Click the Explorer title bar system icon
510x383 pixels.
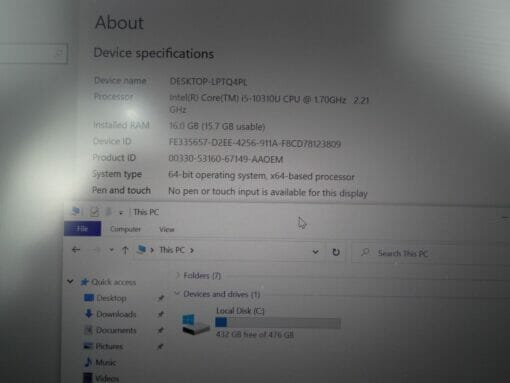(x=76, y=211)
